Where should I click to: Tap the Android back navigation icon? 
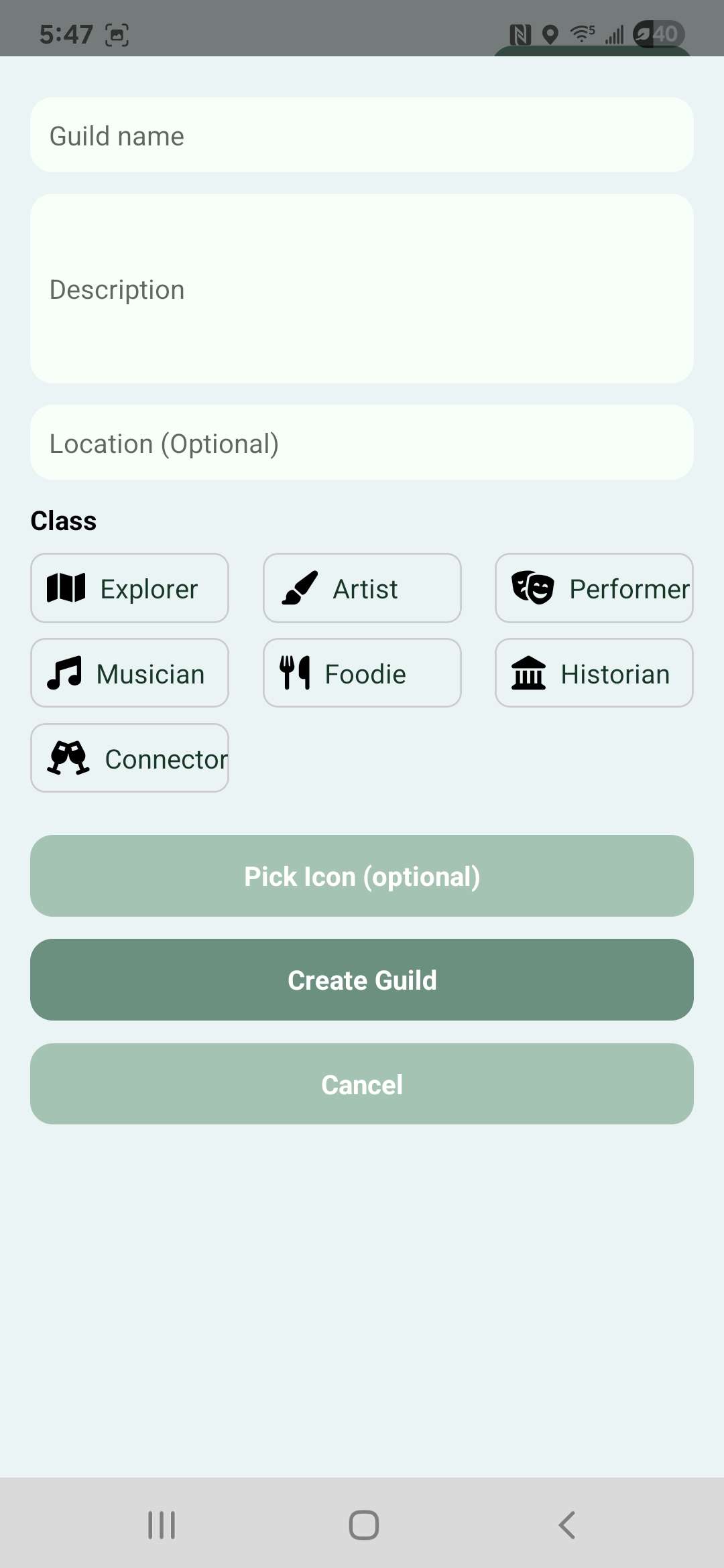click(567, 1525)
